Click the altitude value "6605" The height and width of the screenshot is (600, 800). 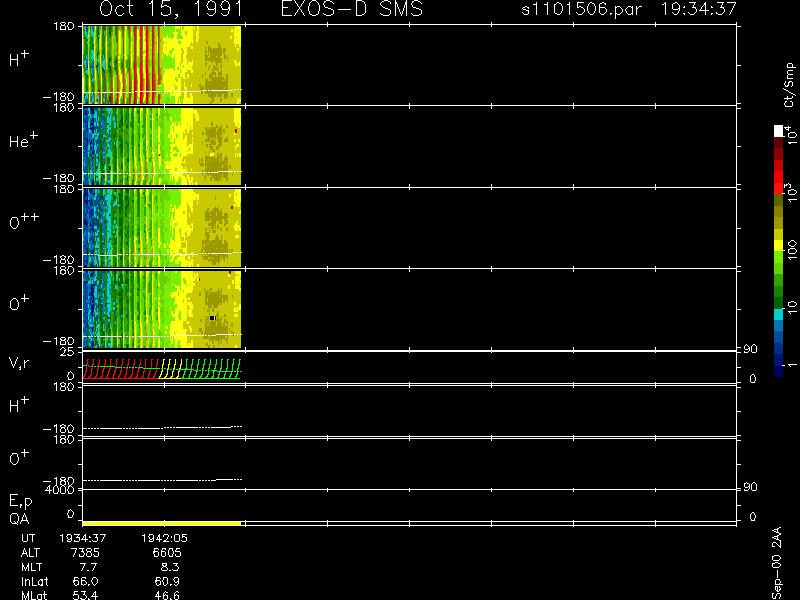(167, 553)
